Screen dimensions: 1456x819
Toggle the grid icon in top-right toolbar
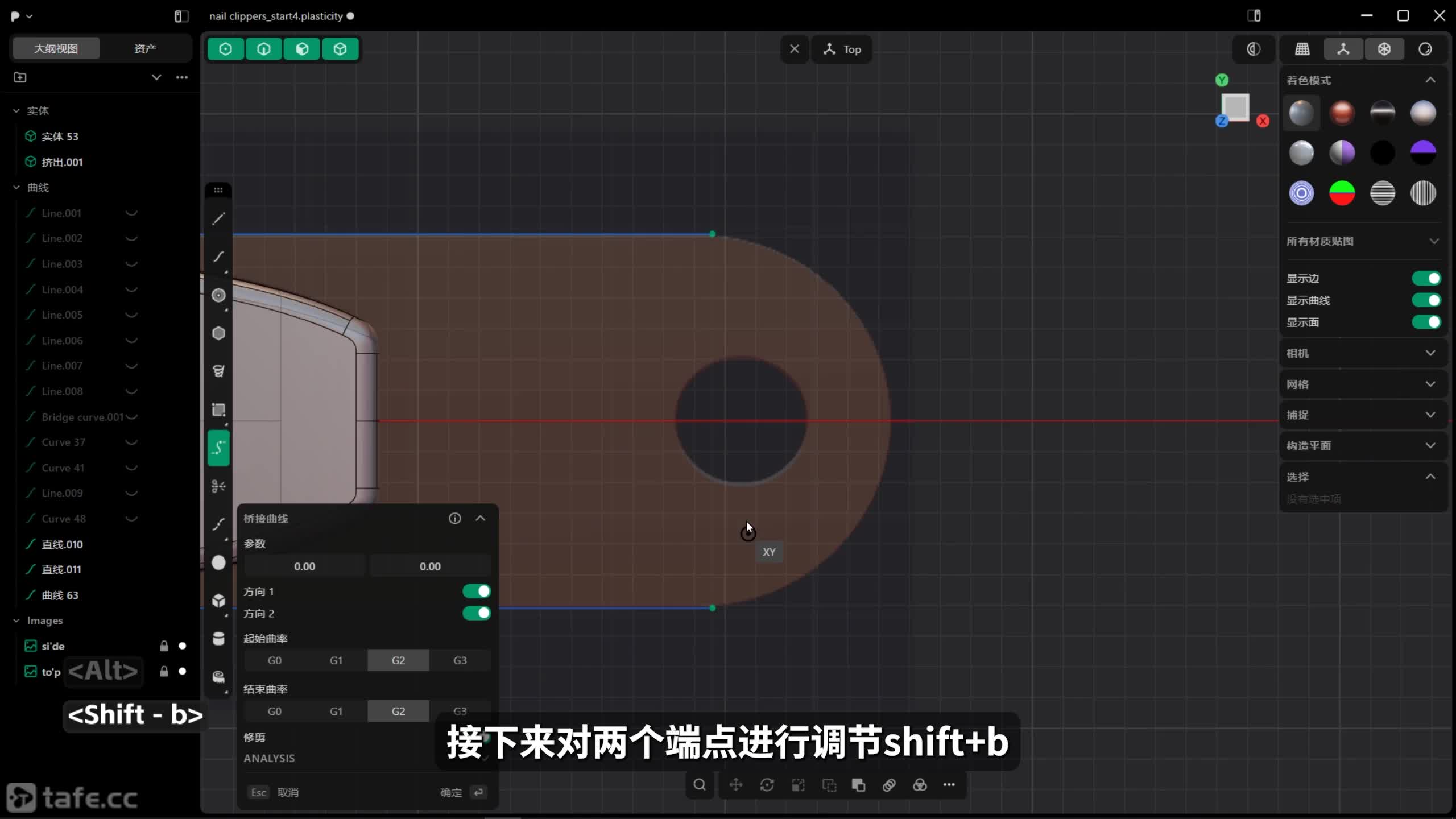point(1302,49)
